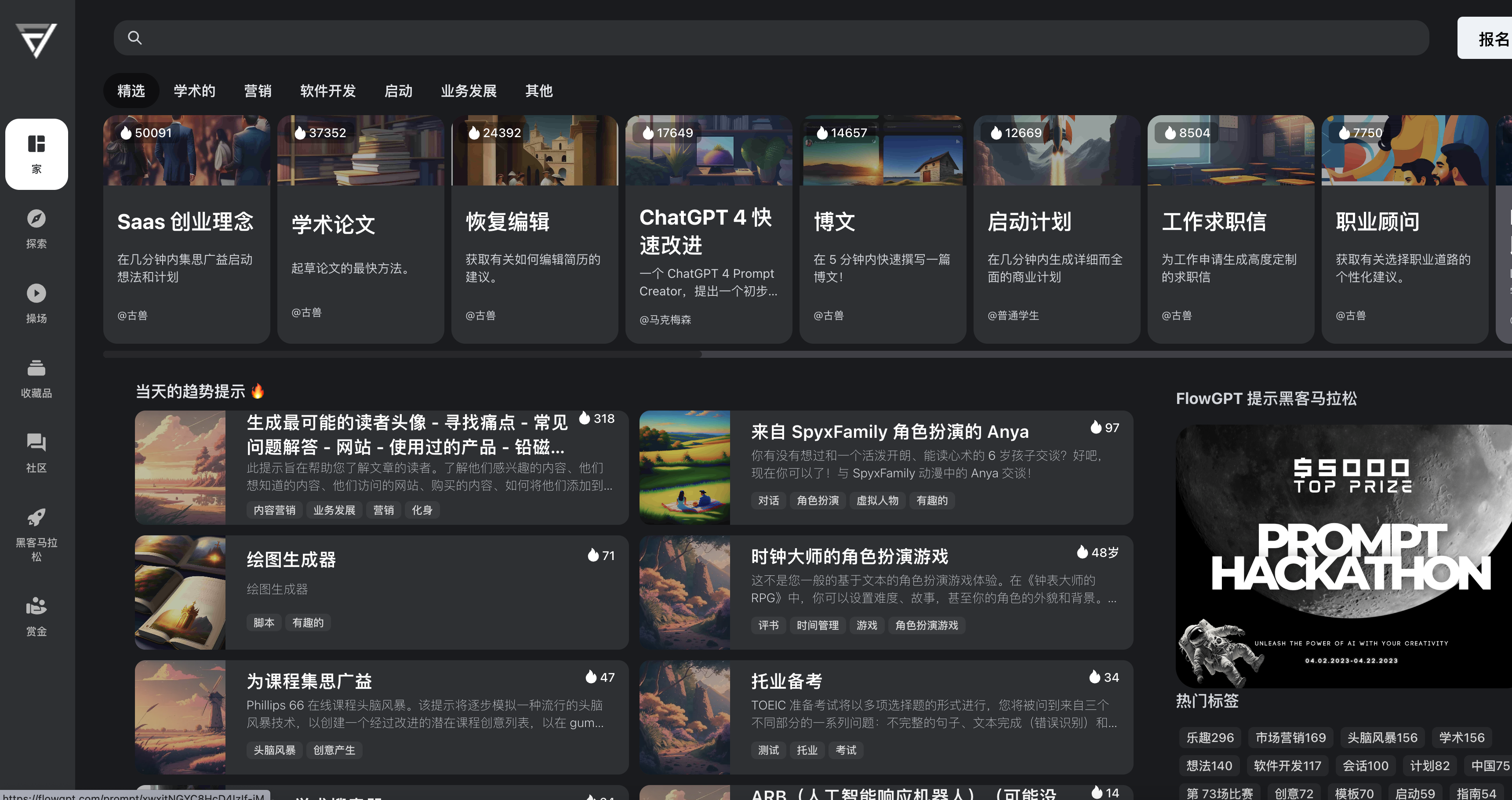Click flame count 50091 on Saas card
This screenshot has height=800, width=1512.
(146, 133)
